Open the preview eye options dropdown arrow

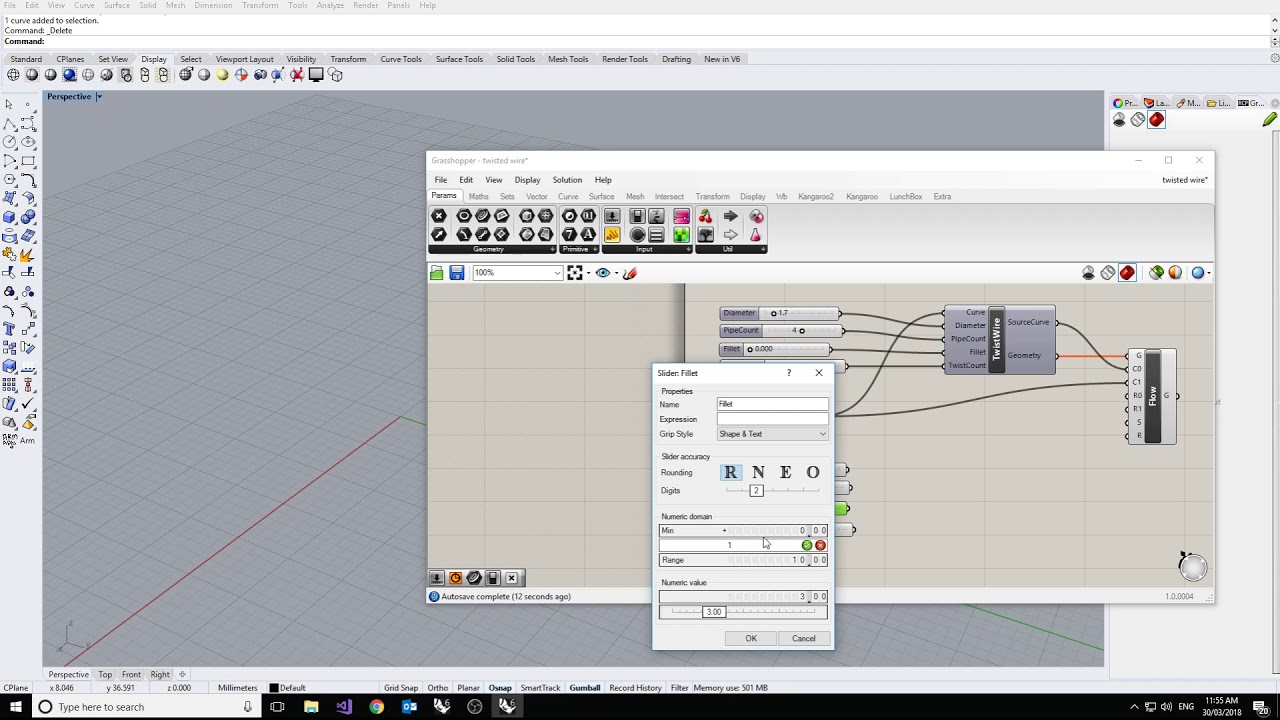point(616,273)
